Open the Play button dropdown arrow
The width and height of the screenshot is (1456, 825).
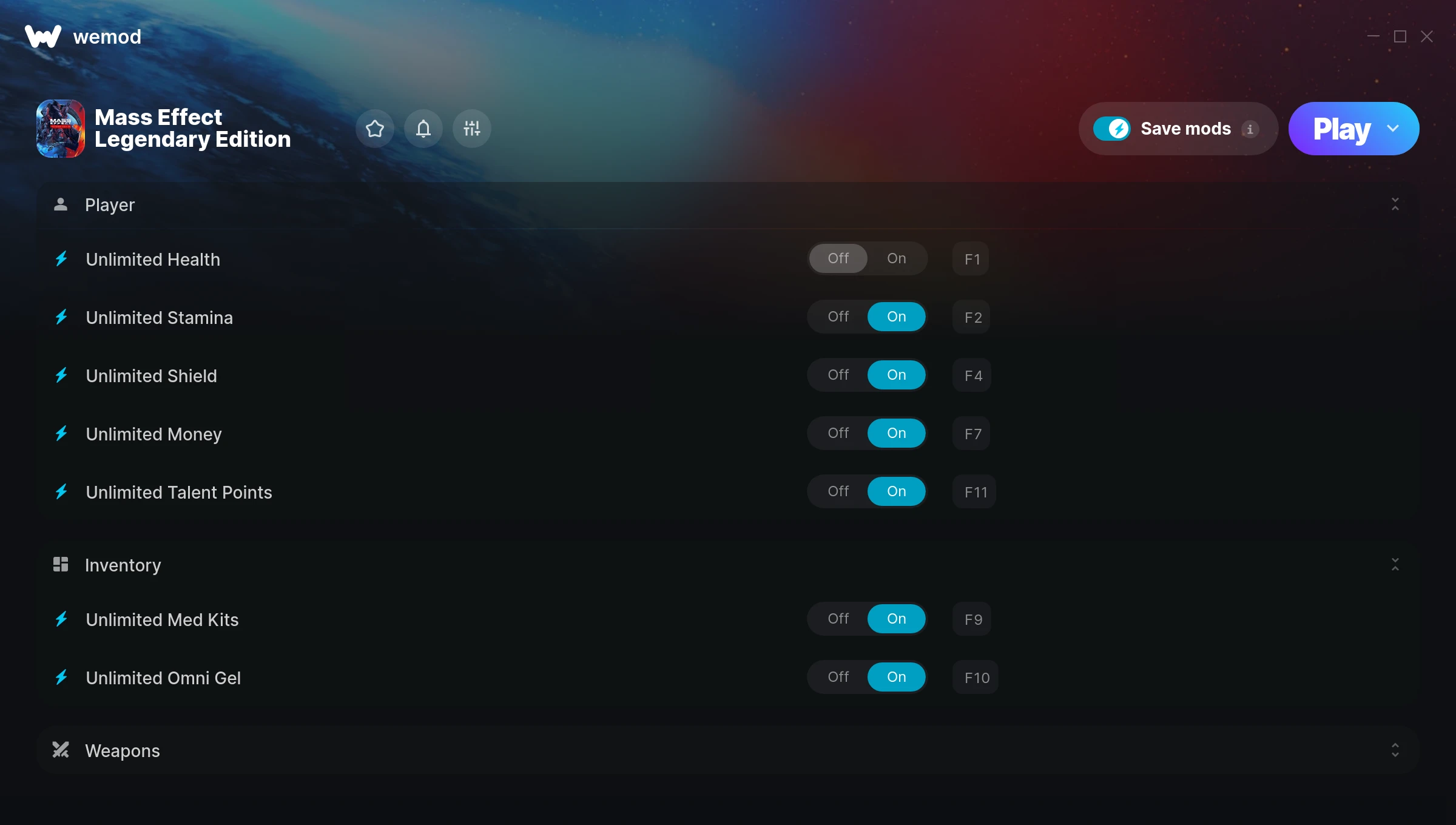pos(1393,129)
